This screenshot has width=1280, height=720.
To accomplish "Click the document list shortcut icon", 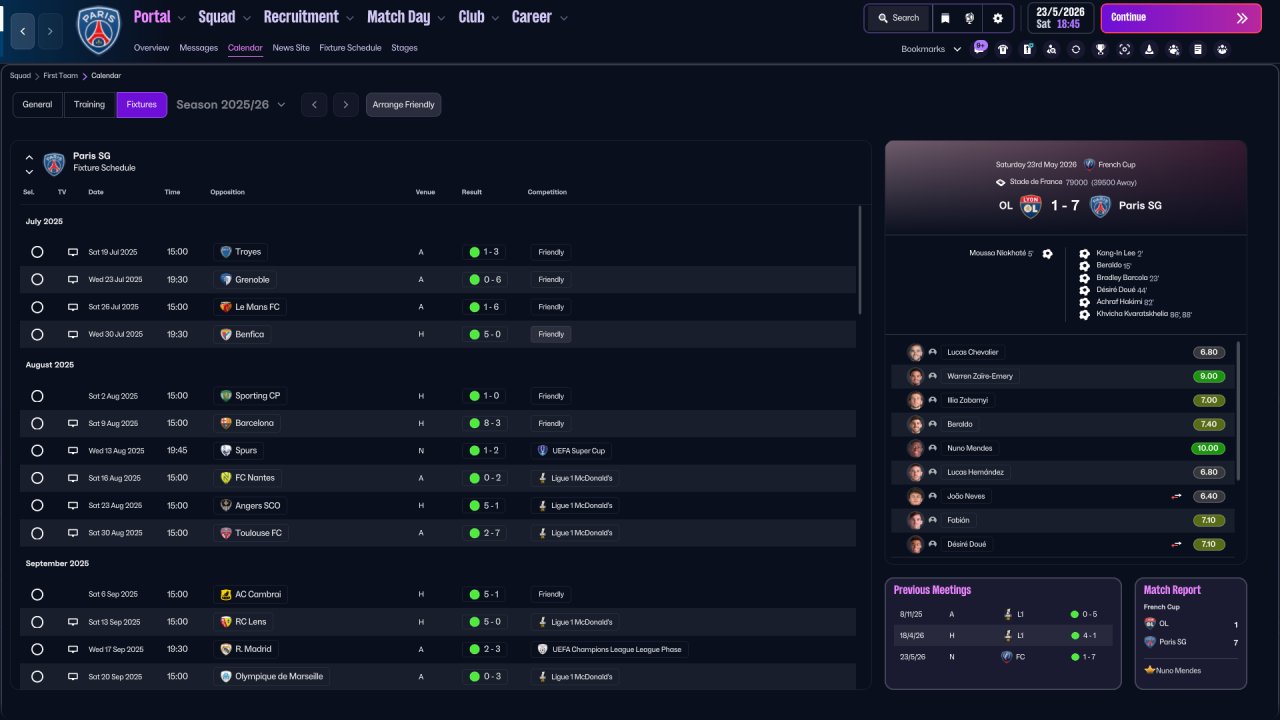I will click(x=1198, y=49).
